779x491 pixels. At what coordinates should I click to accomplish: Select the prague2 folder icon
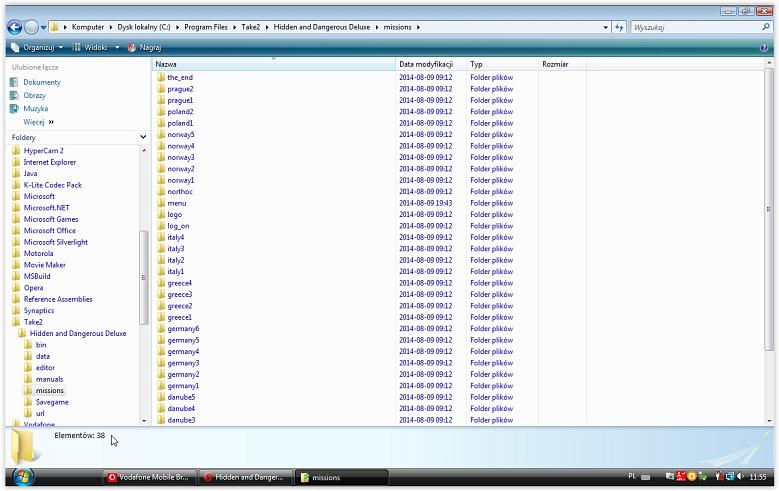click(161, 89)
